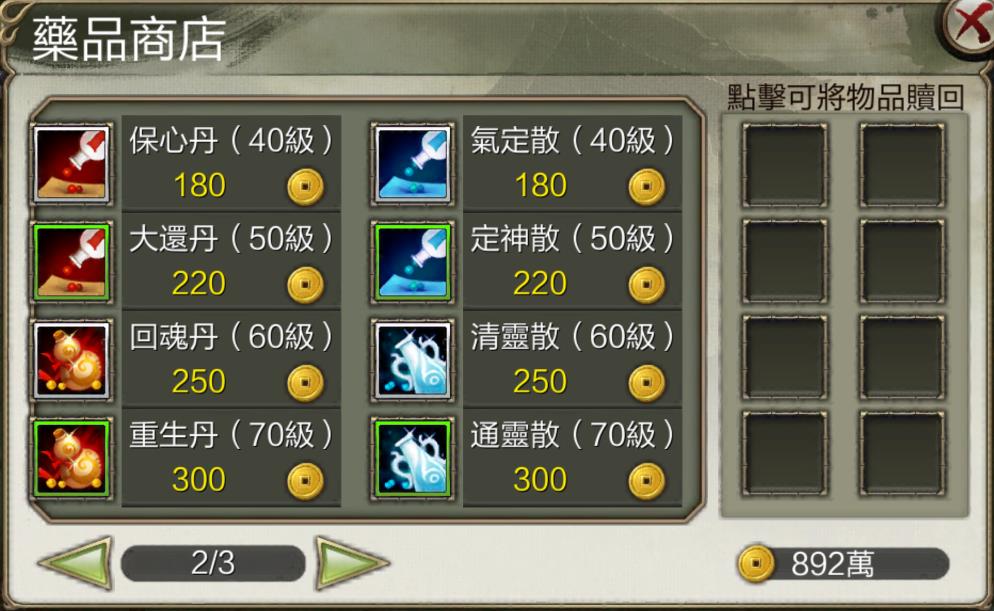Select the 保心丹 red potion icon

pyautogui.click(x=72, y=164)
